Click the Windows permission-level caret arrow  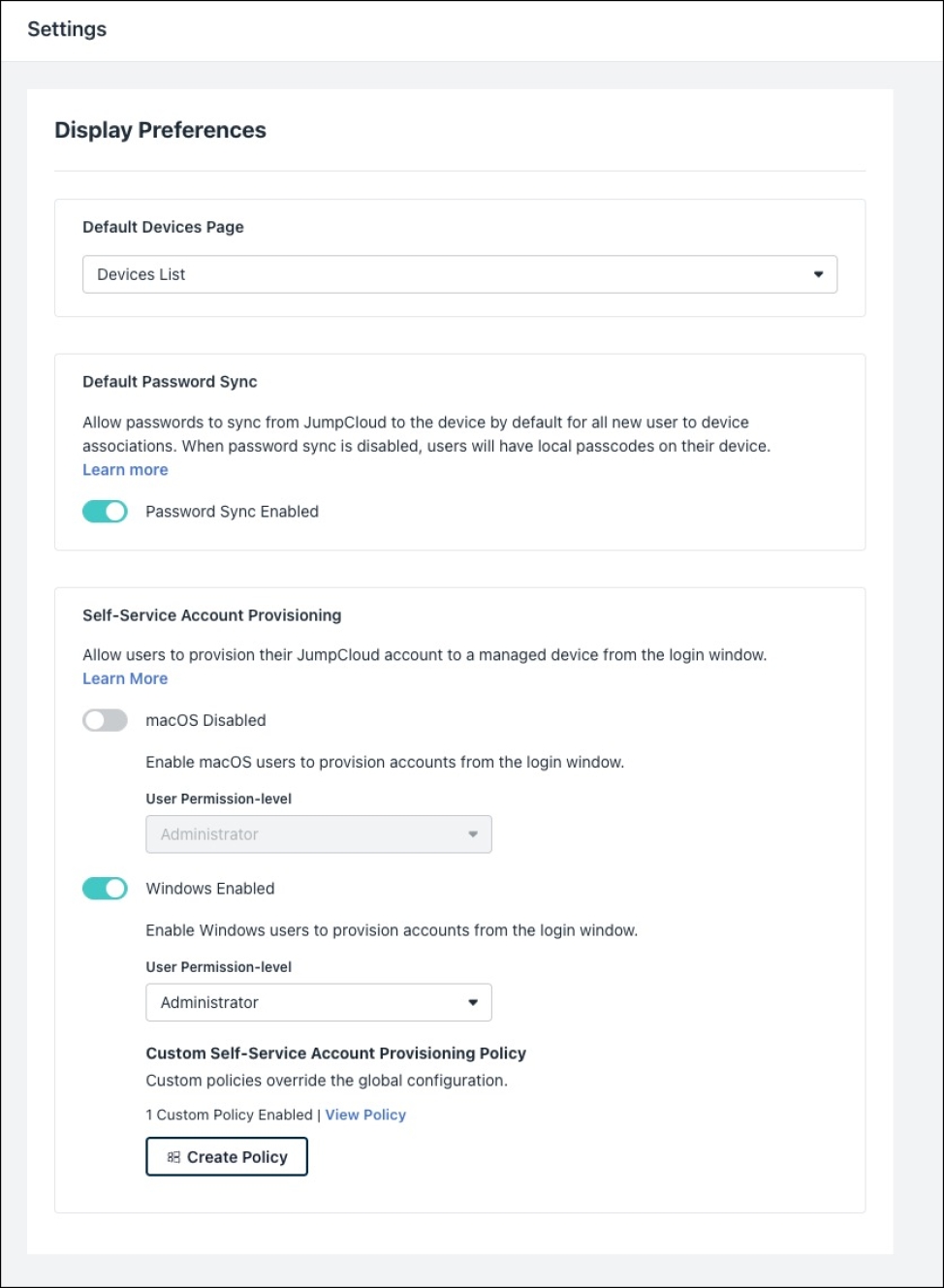(473, 1002)
